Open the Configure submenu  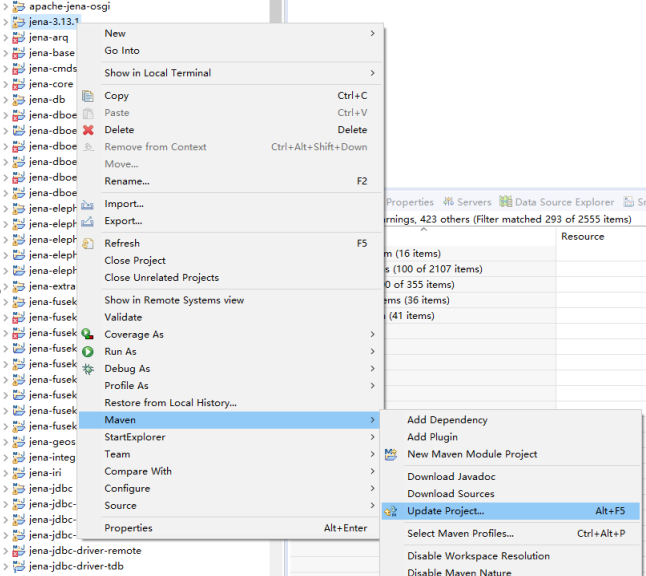point(230,489)
